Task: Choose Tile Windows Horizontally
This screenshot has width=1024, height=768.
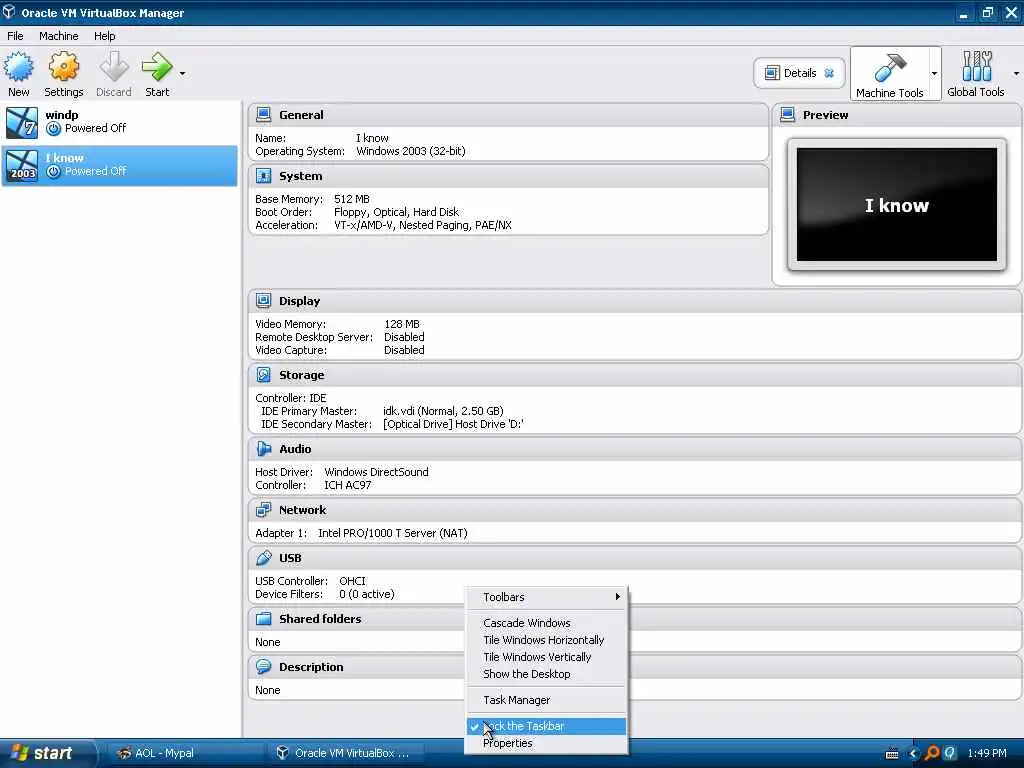Action: [x=547, y=640]
